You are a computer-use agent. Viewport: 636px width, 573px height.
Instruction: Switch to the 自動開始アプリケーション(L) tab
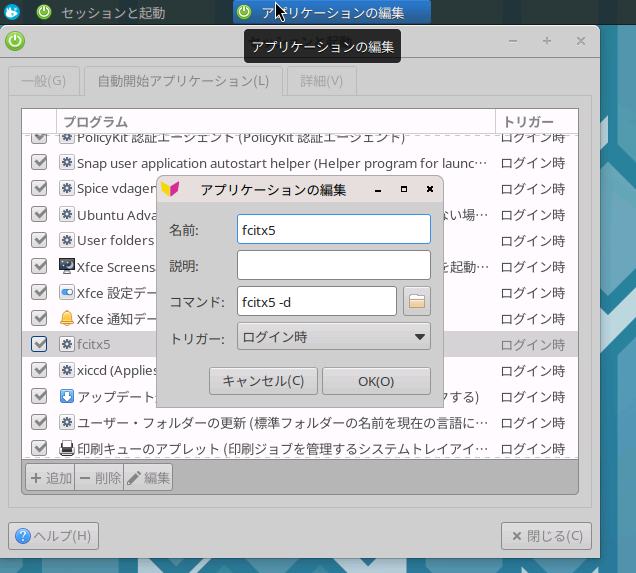coord(183,81)
